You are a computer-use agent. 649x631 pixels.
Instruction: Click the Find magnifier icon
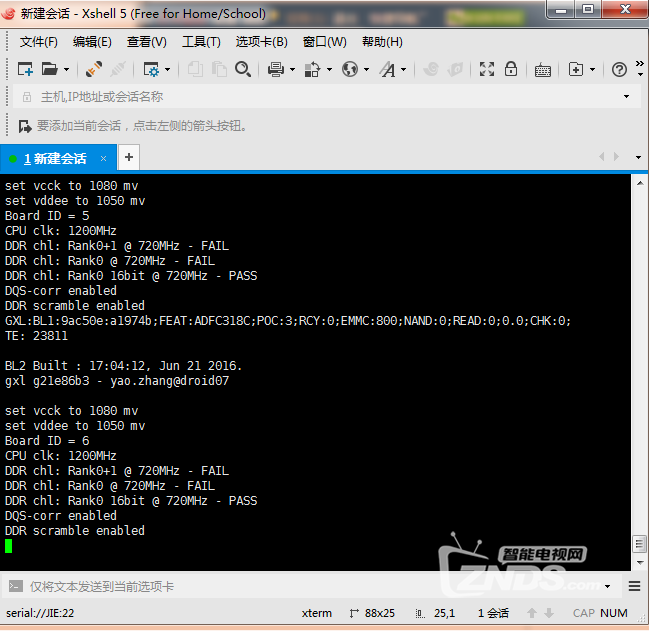point(243,70)
